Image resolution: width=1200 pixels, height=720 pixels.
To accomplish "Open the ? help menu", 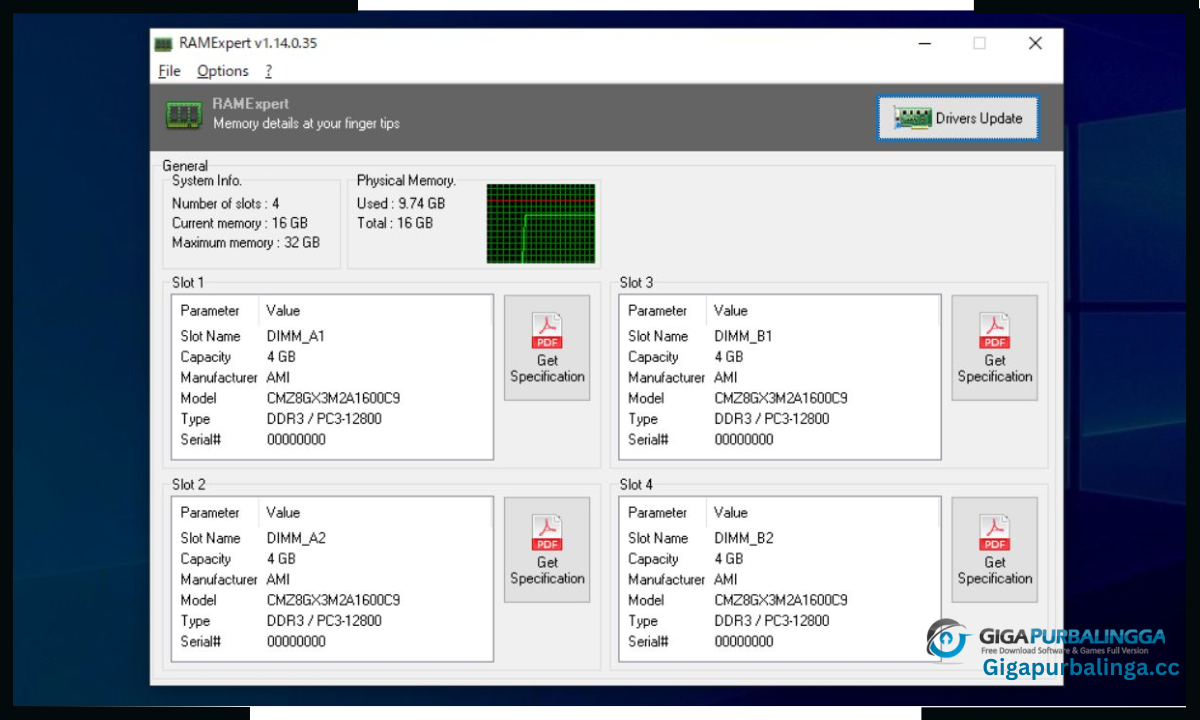I will tap(269, 71).
